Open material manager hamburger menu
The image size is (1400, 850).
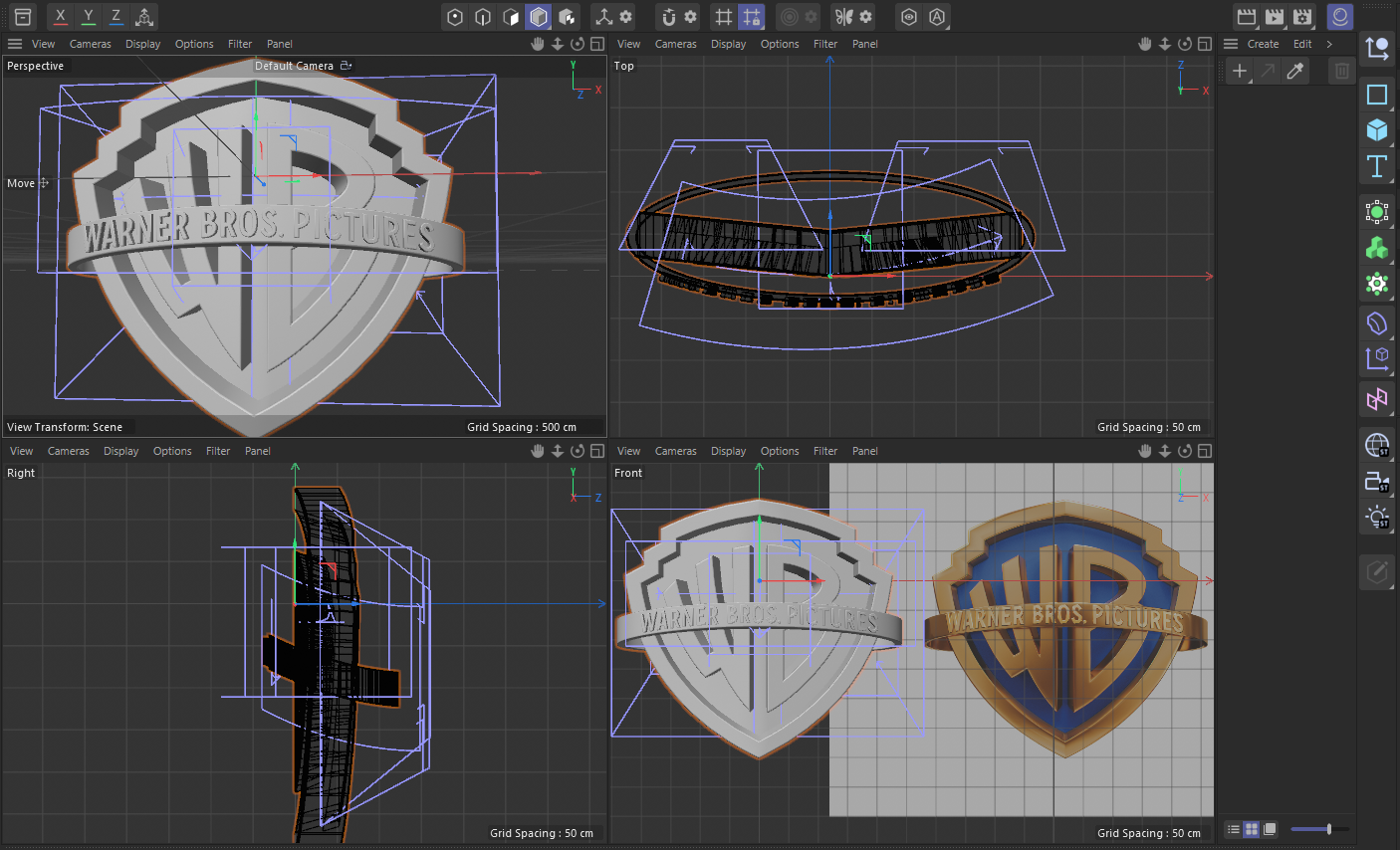pyautogui.click(x=1231, y=44)
